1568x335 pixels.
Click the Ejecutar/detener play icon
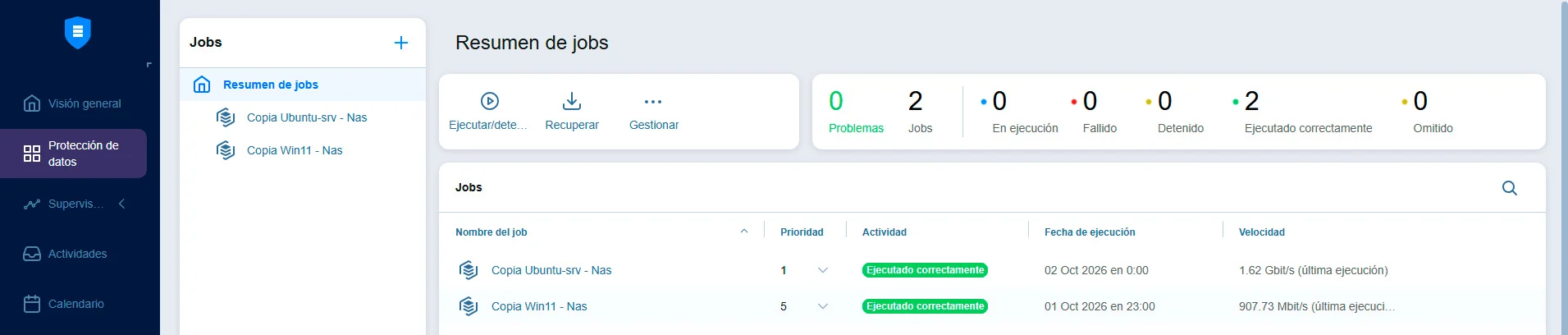pos(490,101)
